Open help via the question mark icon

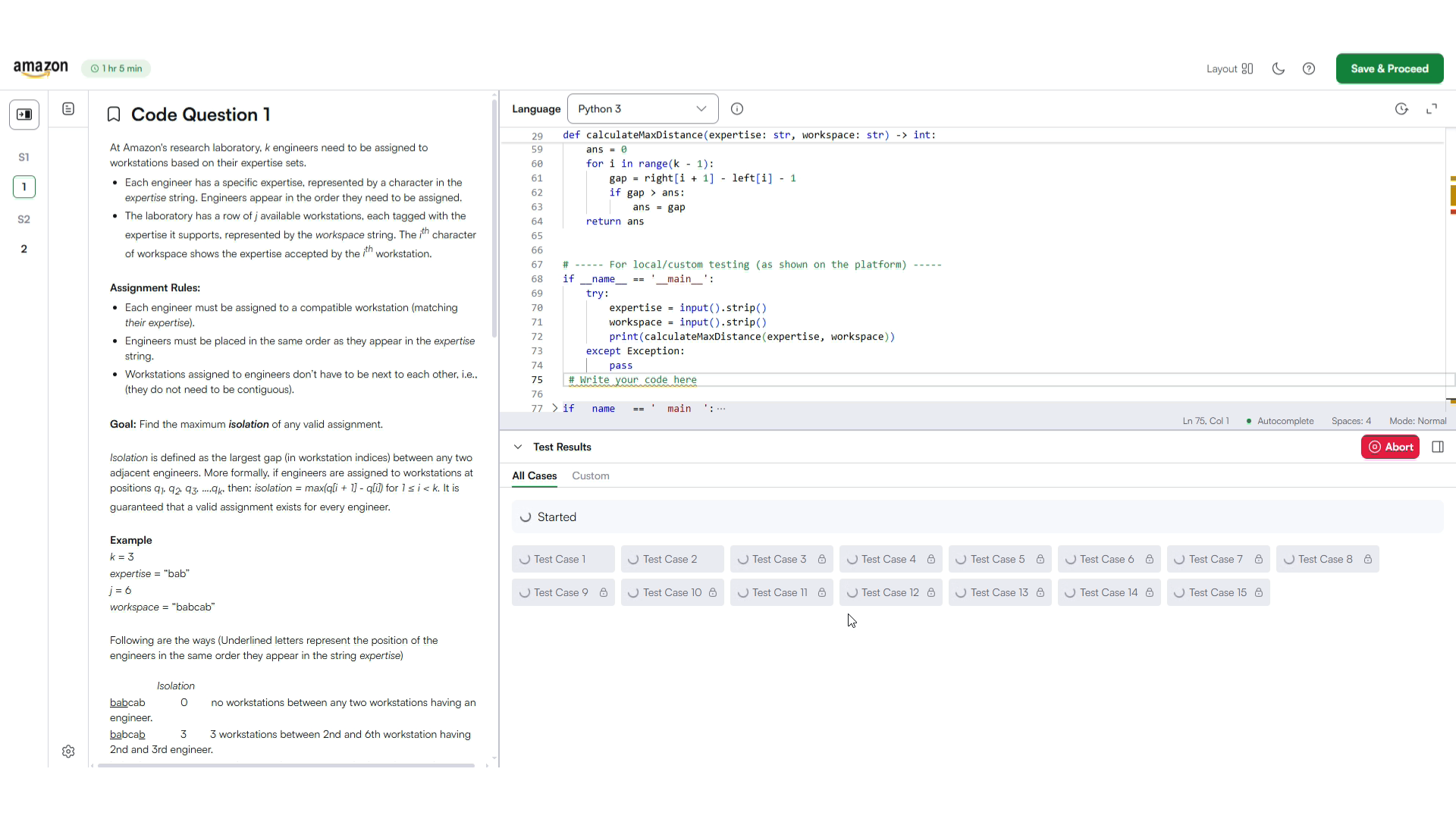point(1310,68)
